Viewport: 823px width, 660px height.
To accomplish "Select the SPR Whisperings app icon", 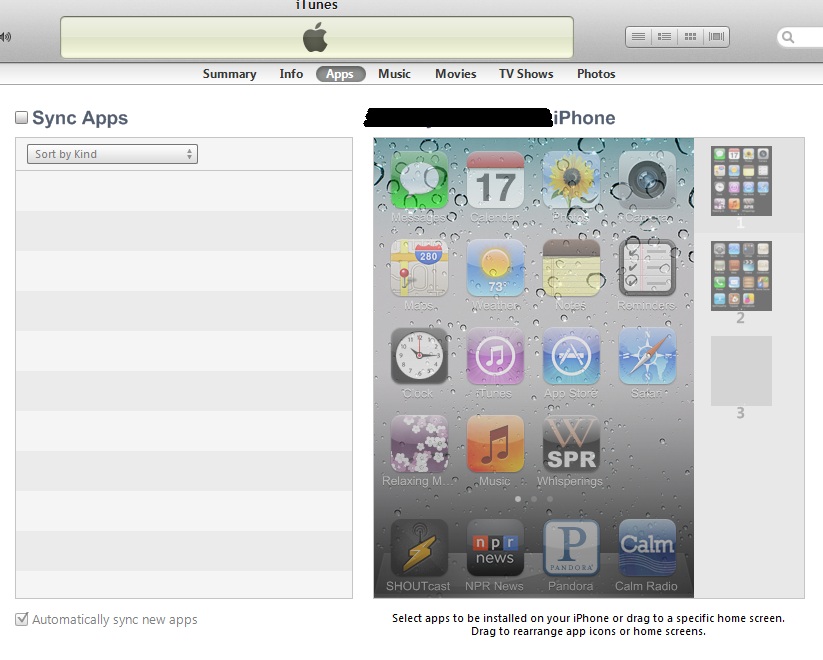I will tap(571, 444).
